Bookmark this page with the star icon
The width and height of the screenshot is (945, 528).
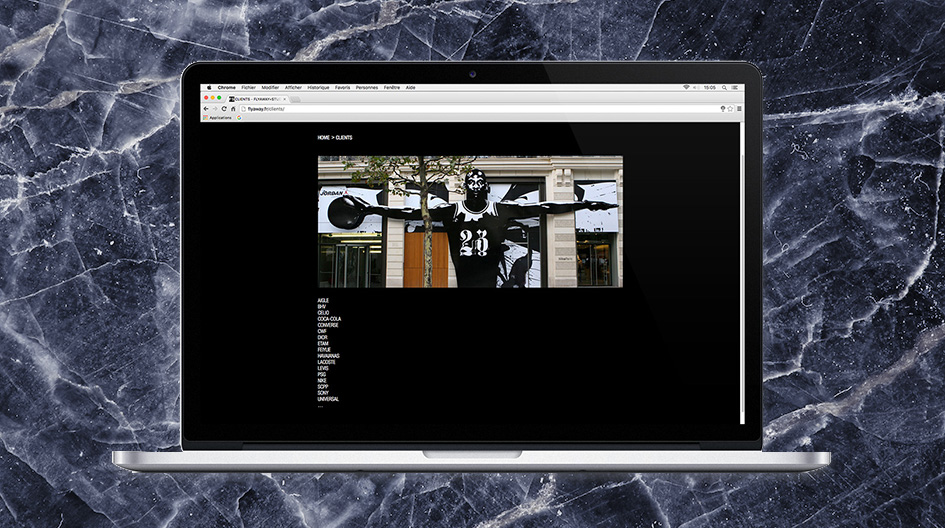point(730,109)
